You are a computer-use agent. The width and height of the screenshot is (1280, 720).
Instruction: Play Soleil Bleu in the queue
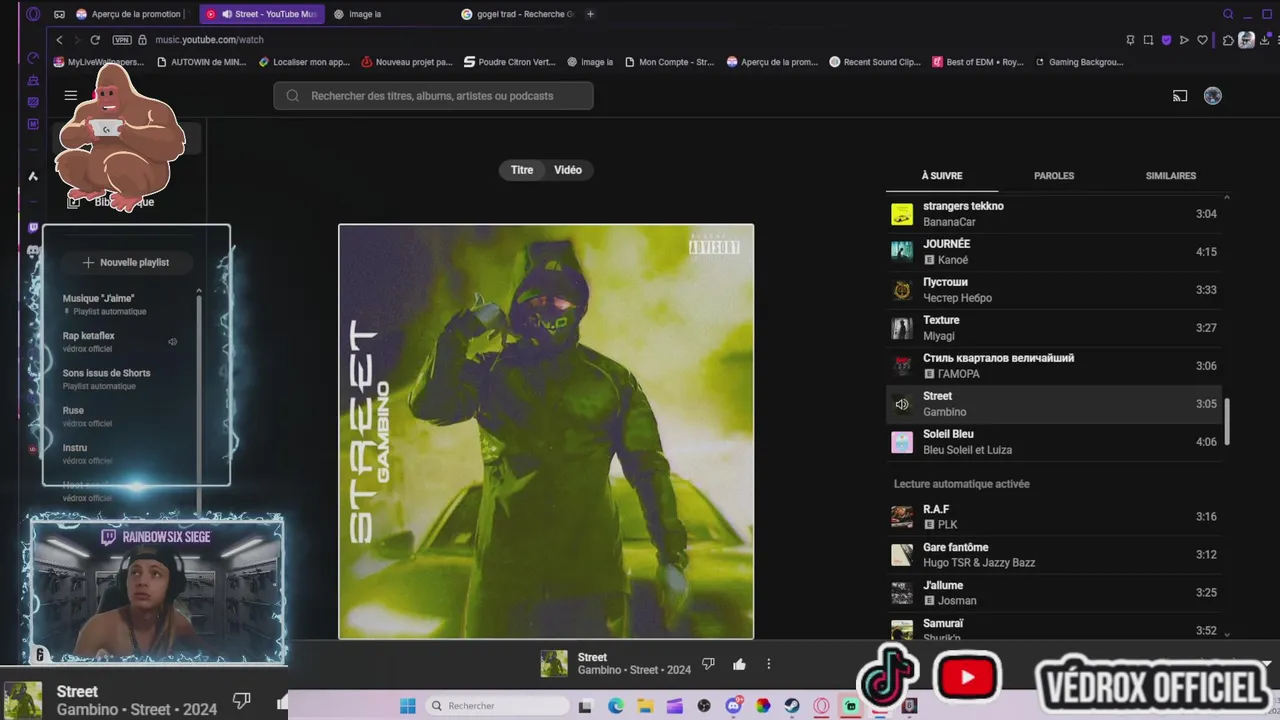(x=1054, y=442)
